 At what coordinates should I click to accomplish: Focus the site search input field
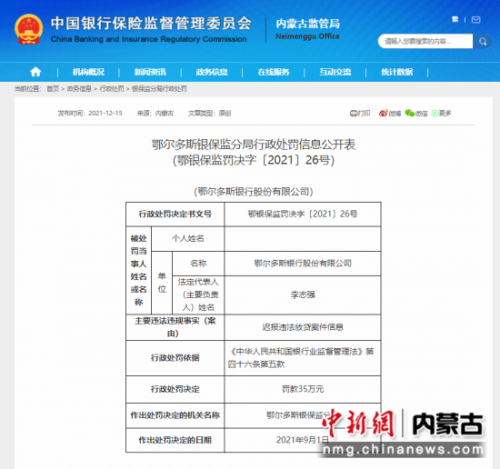click(425, 41)
